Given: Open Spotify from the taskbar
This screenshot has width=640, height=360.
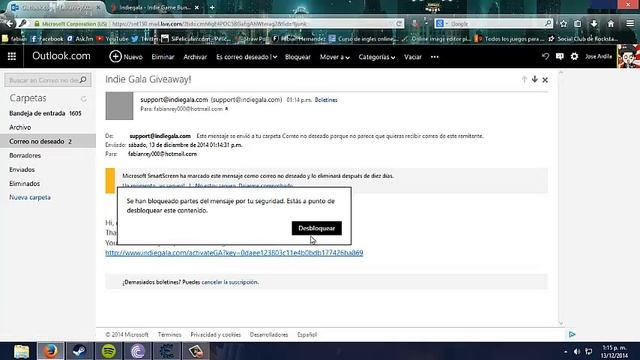Looking at the screenshot, I should [109, 351].
